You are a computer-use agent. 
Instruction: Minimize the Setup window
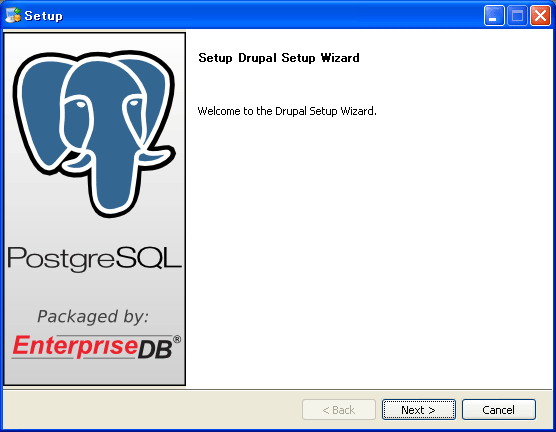click(494, 16)
